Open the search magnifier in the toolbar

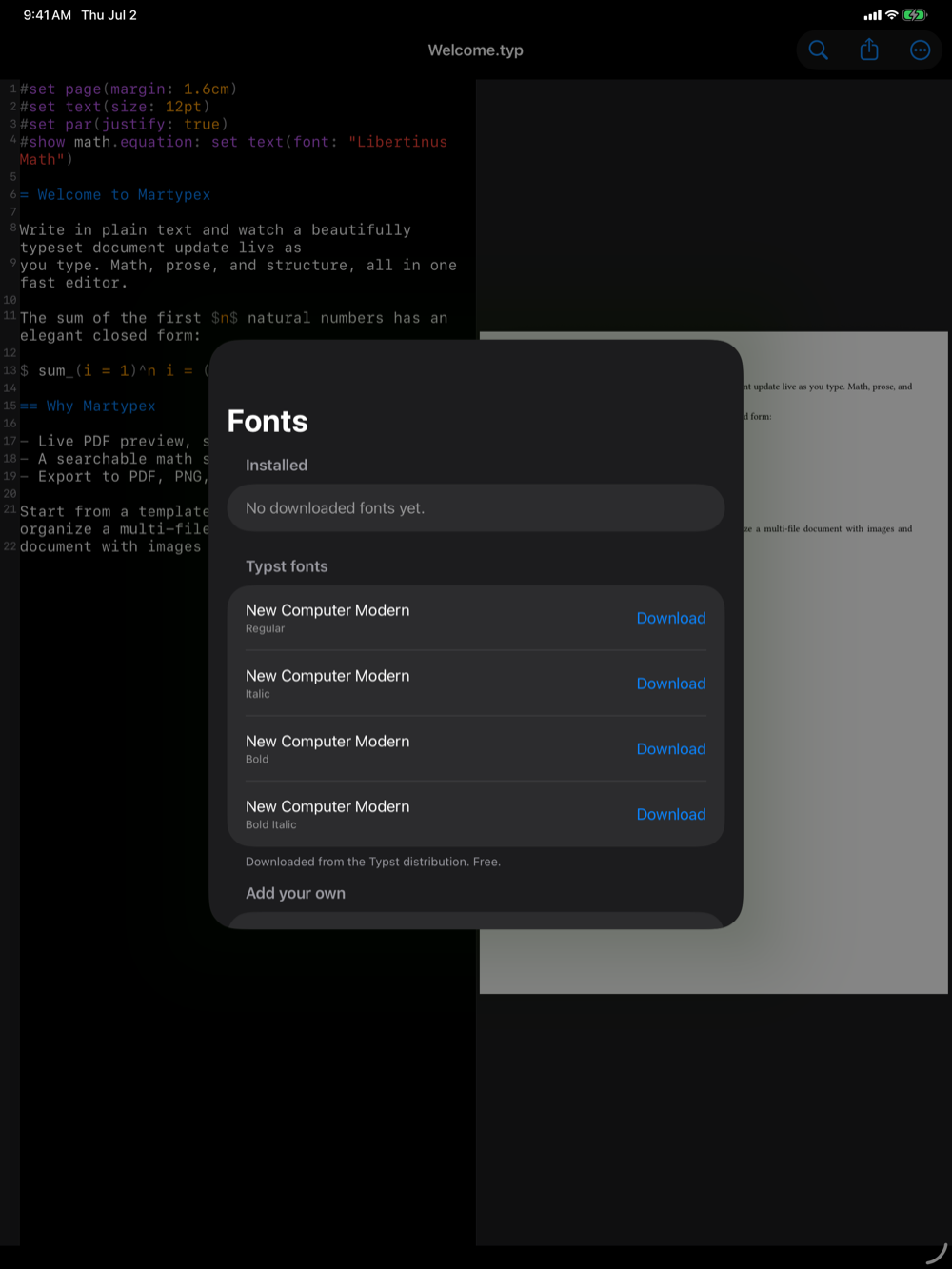(818, 50)
